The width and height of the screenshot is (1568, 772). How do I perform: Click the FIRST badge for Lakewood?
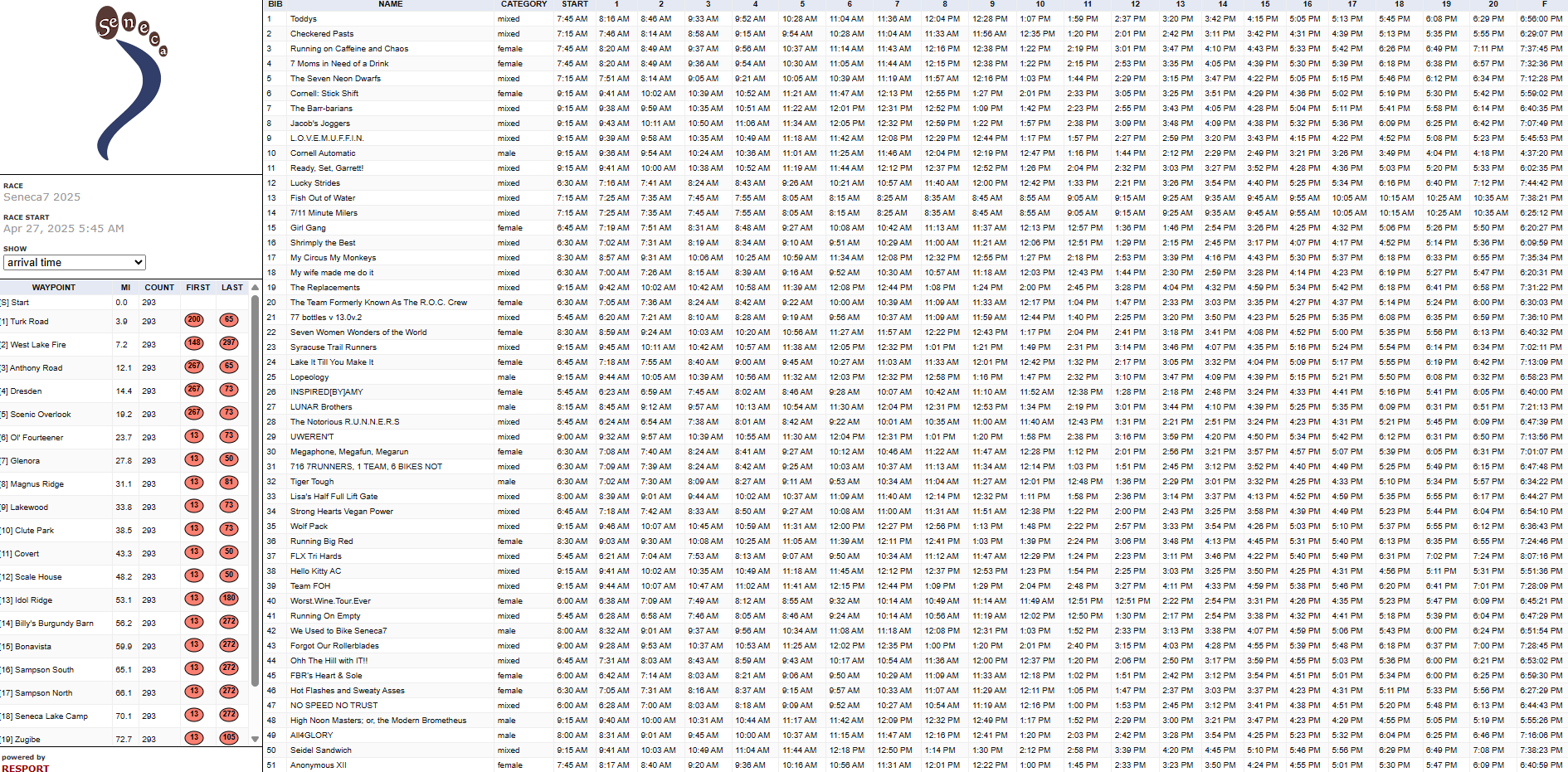point(194,506)
